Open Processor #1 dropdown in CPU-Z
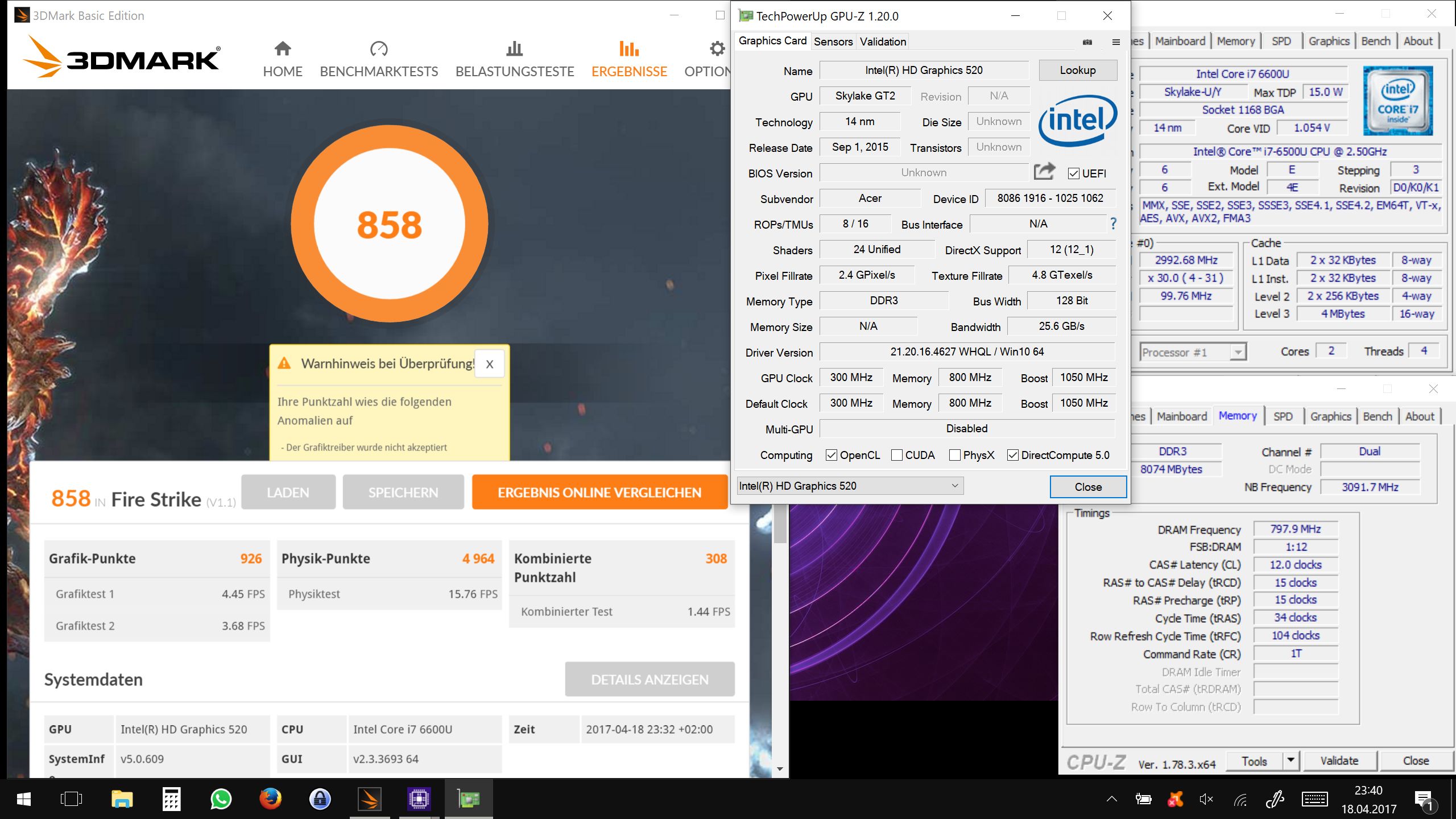The height and width of the screenshot is (819, 1456). click(x=1193, y=352)
